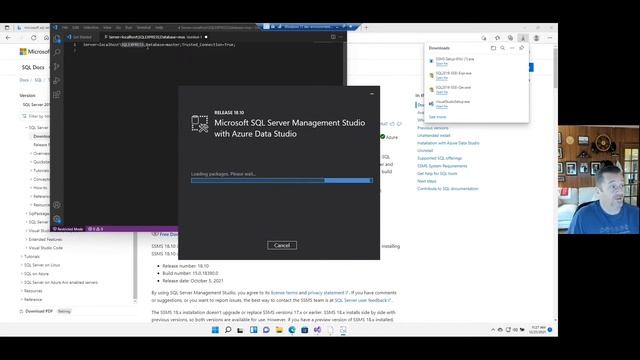The image size is (640, 360).
Task: Expand SQL on Azure sidebar item
Action: coord(36,273)
